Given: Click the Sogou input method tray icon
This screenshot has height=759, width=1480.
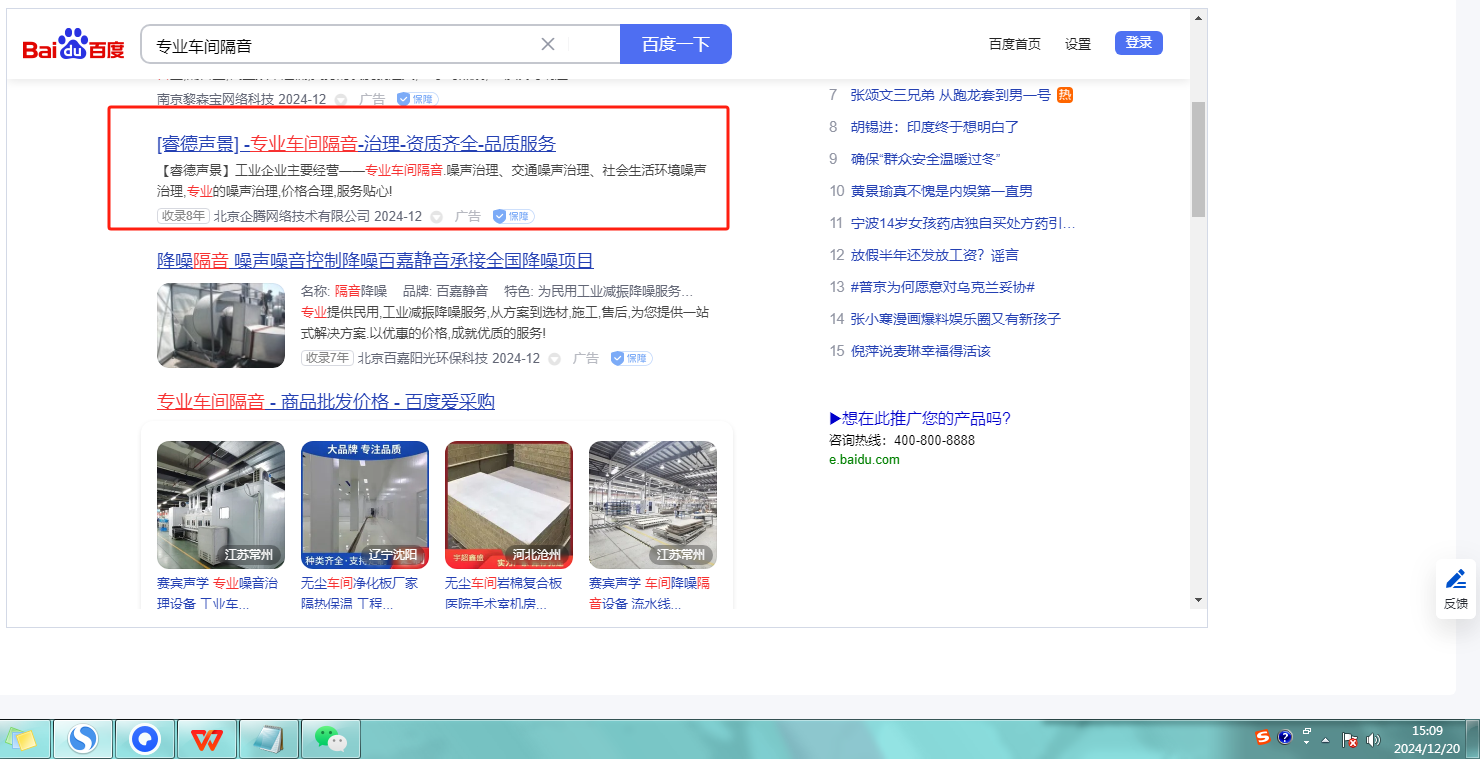Looking at the screenshot, I should [1263, 738].
